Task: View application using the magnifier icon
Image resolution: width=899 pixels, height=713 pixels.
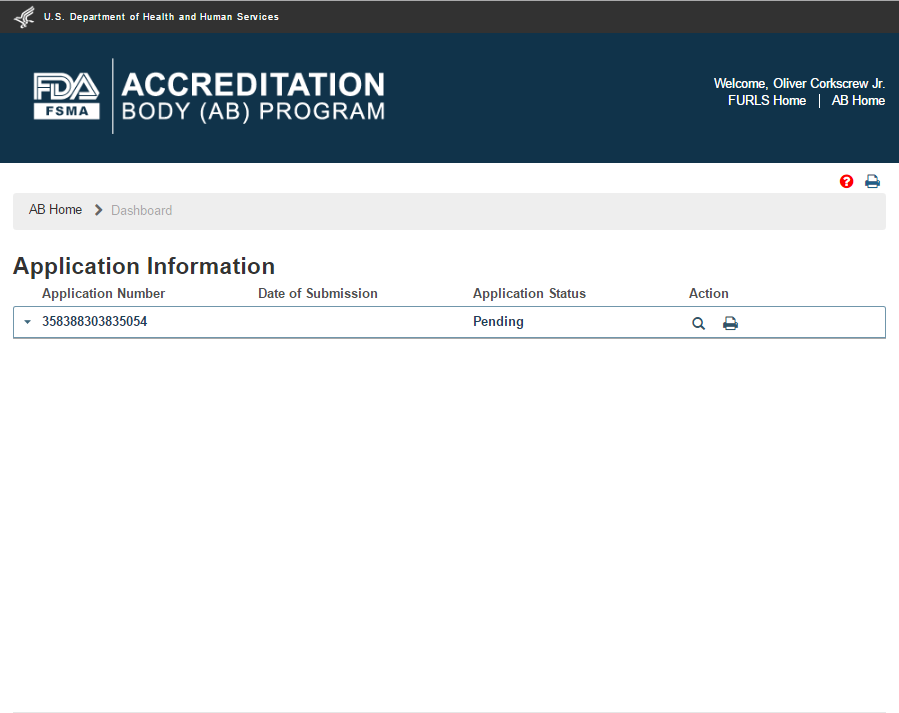Action: pos(699,323)
